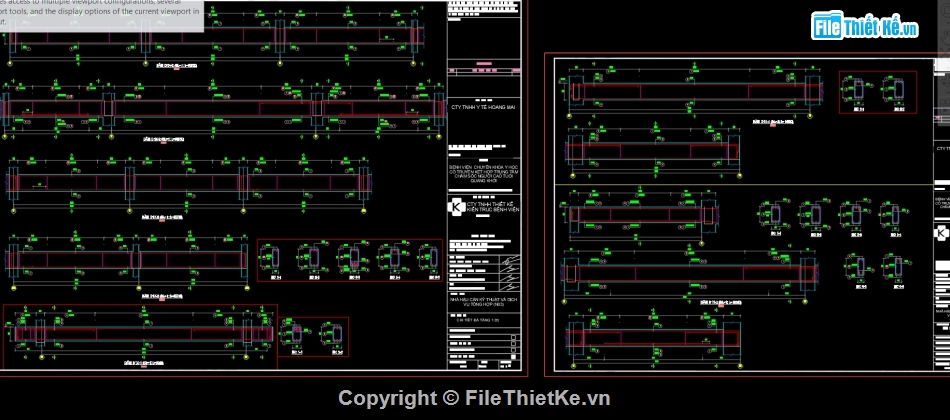The image size is (950, 420).
Task: Select the red-framed beam elevation at bottom-left sheet
Action: [x=140, y=336]
